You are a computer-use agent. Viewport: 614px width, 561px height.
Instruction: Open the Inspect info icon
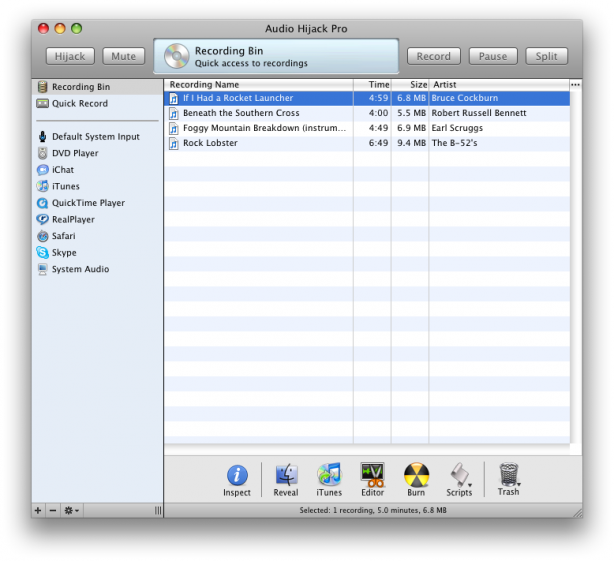tap(237, 475)
